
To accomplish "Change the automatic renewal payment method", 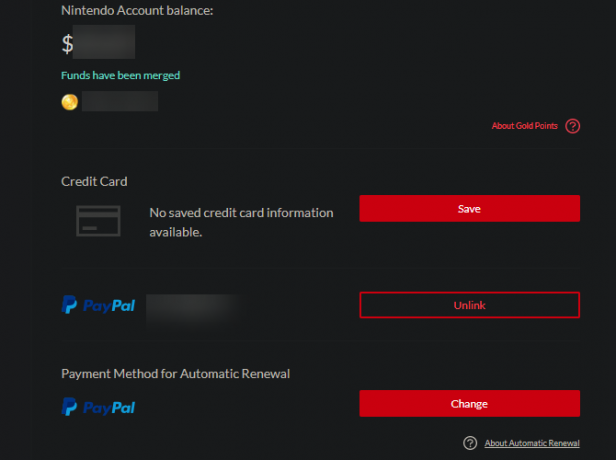I will point(469,403).
